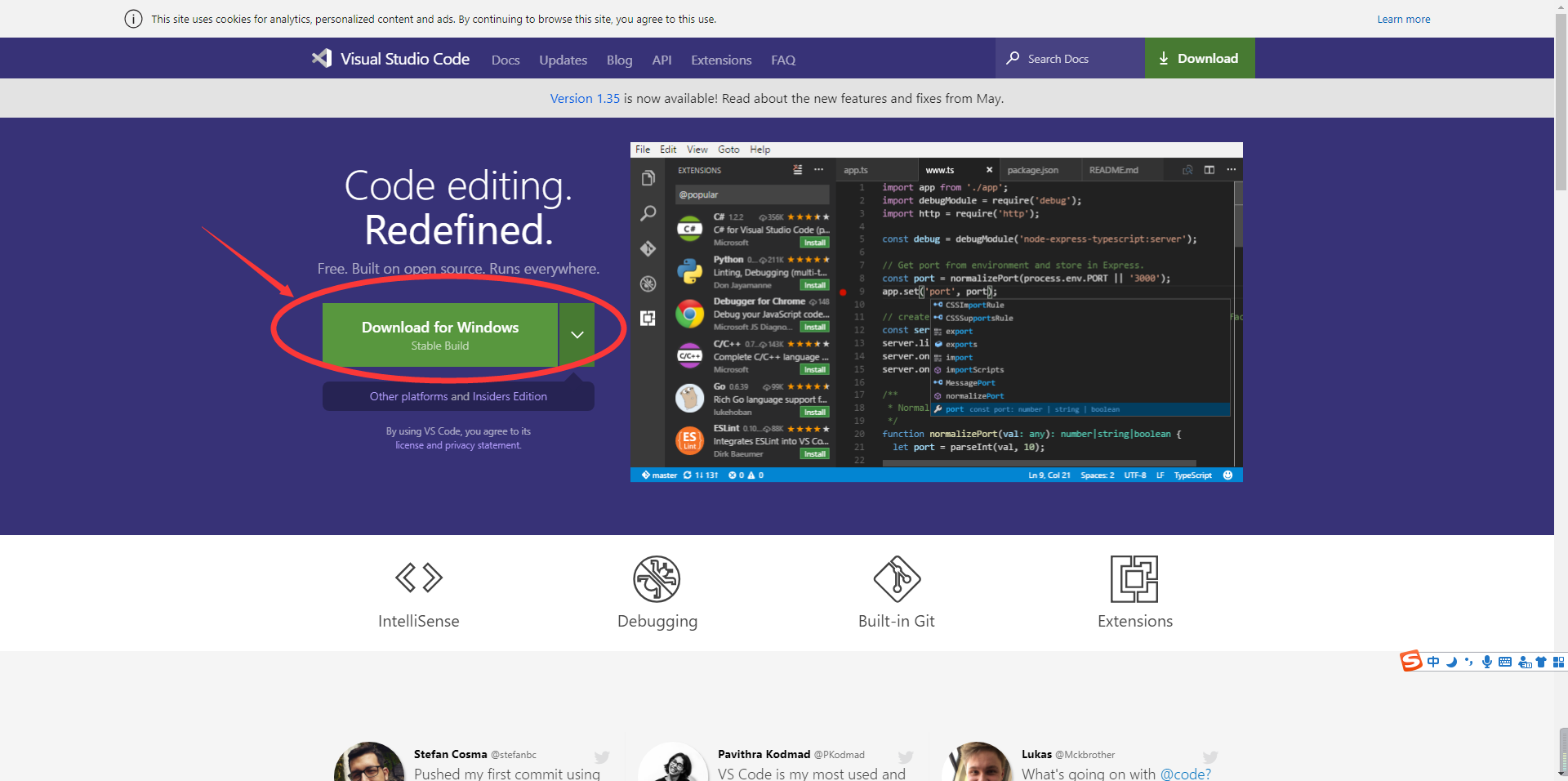Click the Sogou toolbox grid icon
The height and width of the screenshot is (781, 1568).
(x=1558, y=662)
